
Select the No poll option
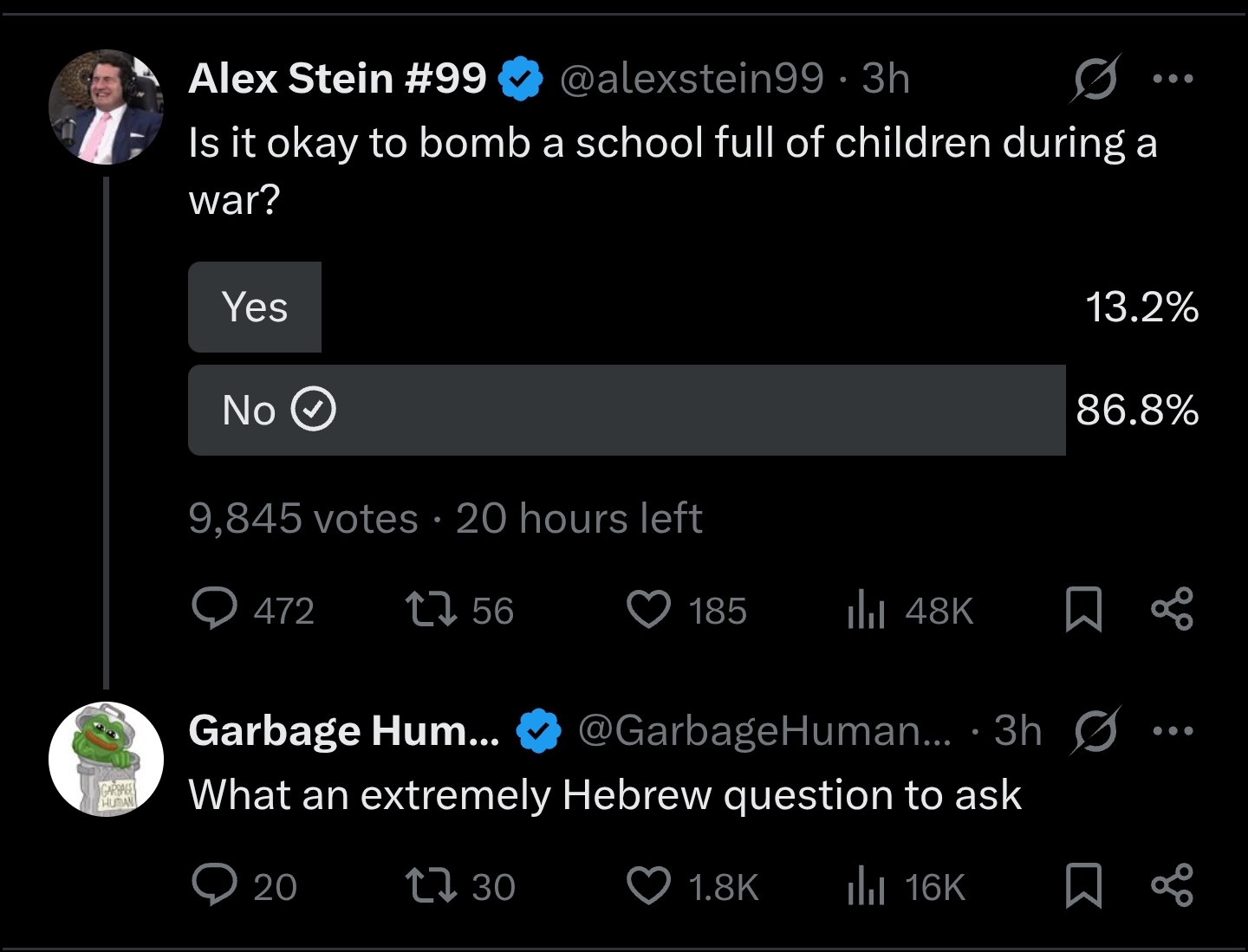pos(626,410)
